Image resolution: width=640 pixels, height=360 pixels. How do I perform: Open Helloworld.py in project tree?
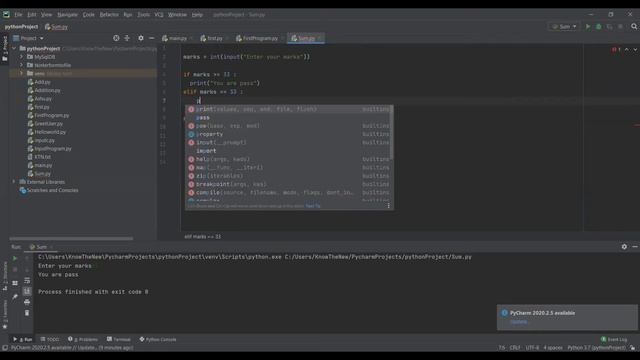pos(47,132)
